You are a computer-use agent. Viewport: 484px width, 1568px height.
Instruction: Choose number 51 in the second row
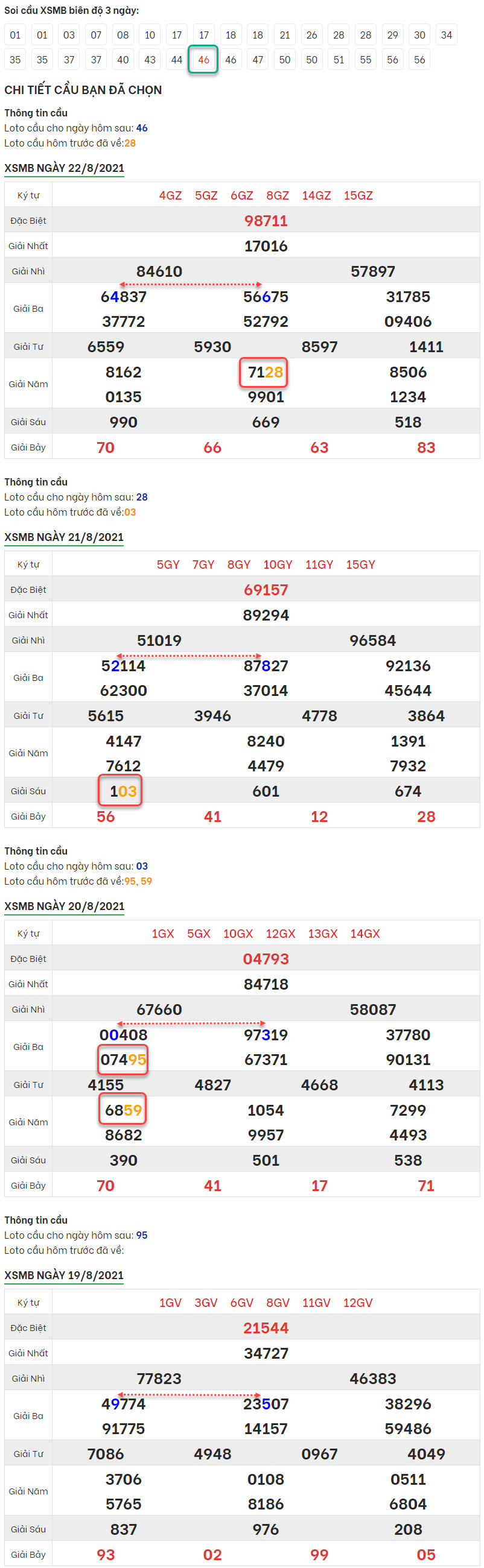[x=339, y=60]
